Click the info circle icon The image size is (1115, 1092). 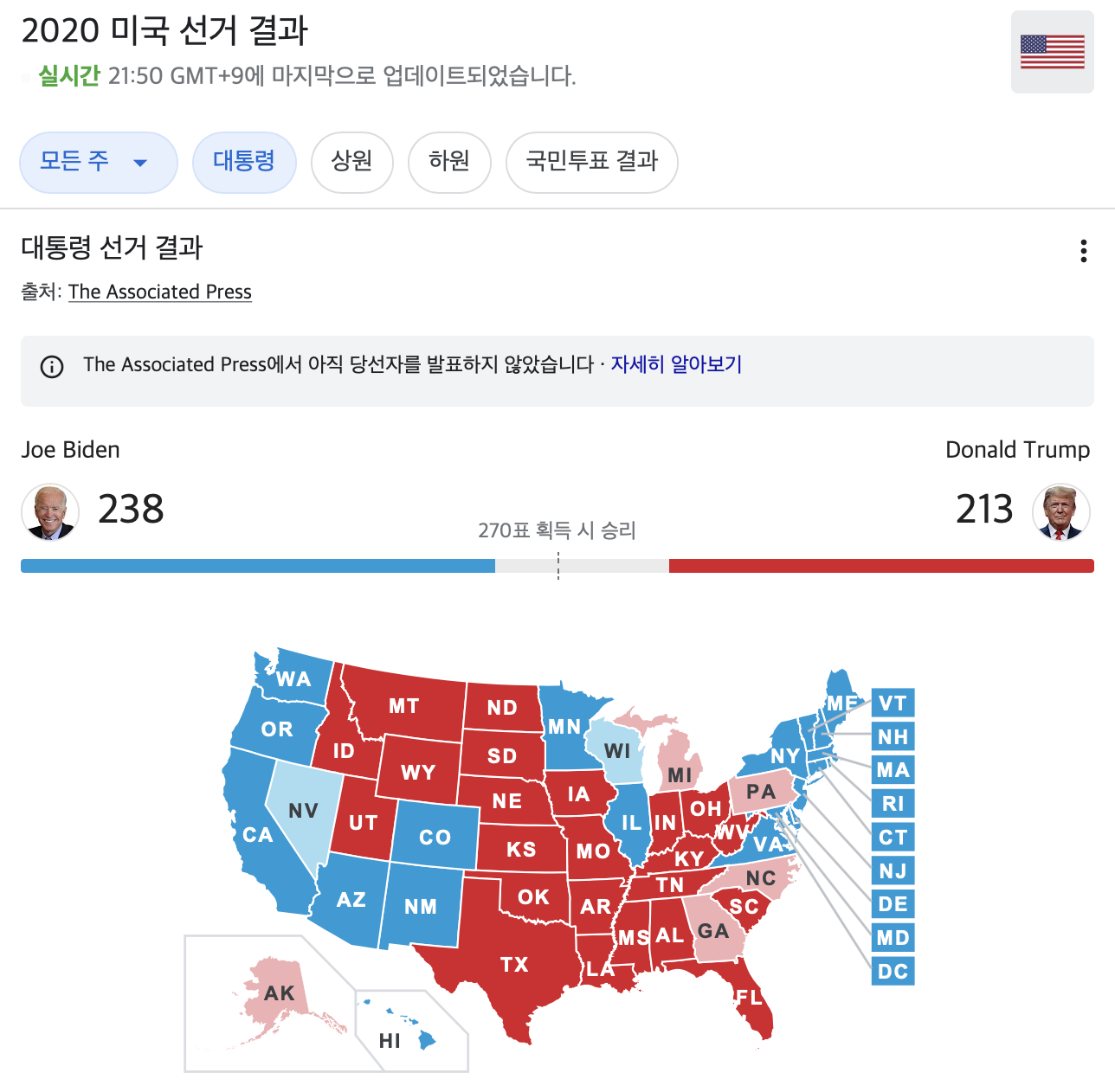(52, 367)
